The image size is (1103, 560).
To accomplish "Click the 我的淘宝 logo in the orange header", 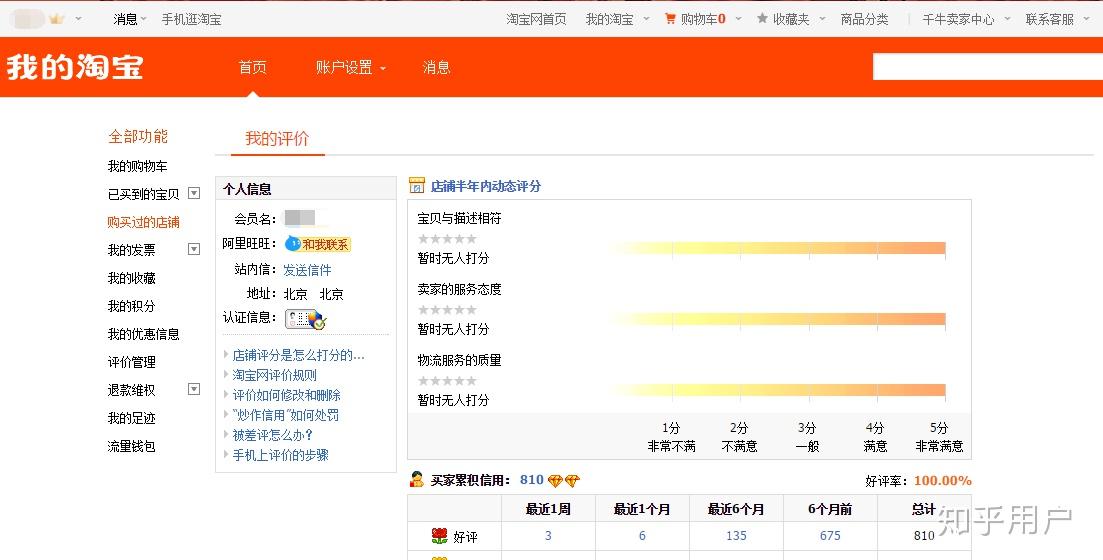I will click(x=75, y=68).
